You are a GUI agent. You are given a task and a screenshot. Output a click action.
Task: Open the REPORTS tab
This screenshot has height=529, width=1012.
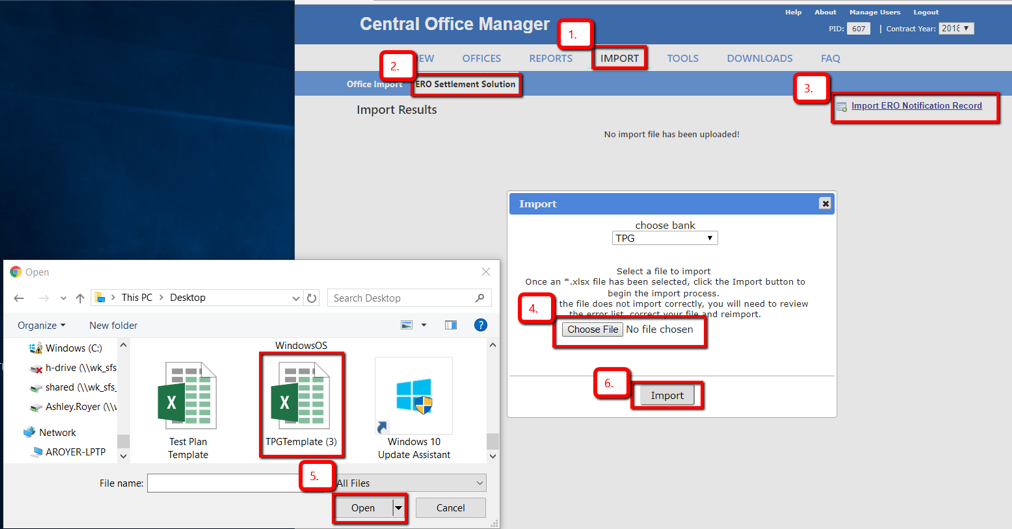tap(551, 58)
